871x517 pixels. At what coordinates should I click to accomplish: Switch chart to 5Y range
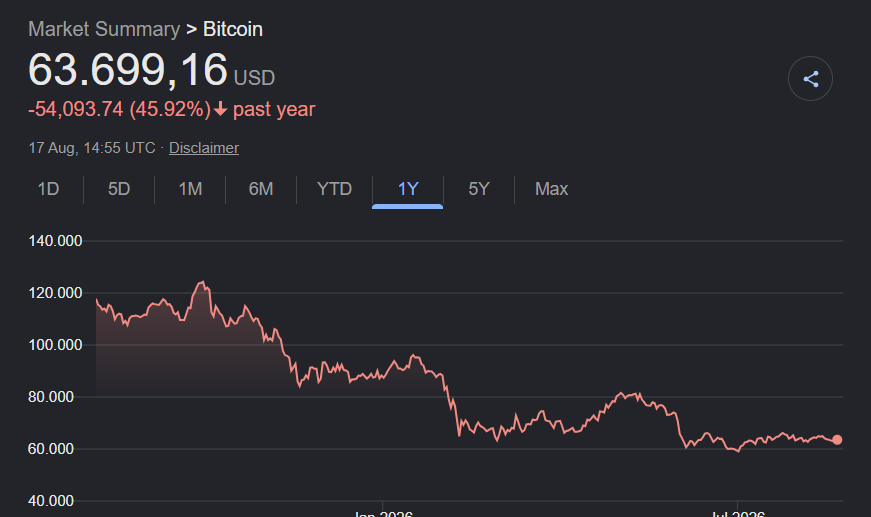(479, 189)
